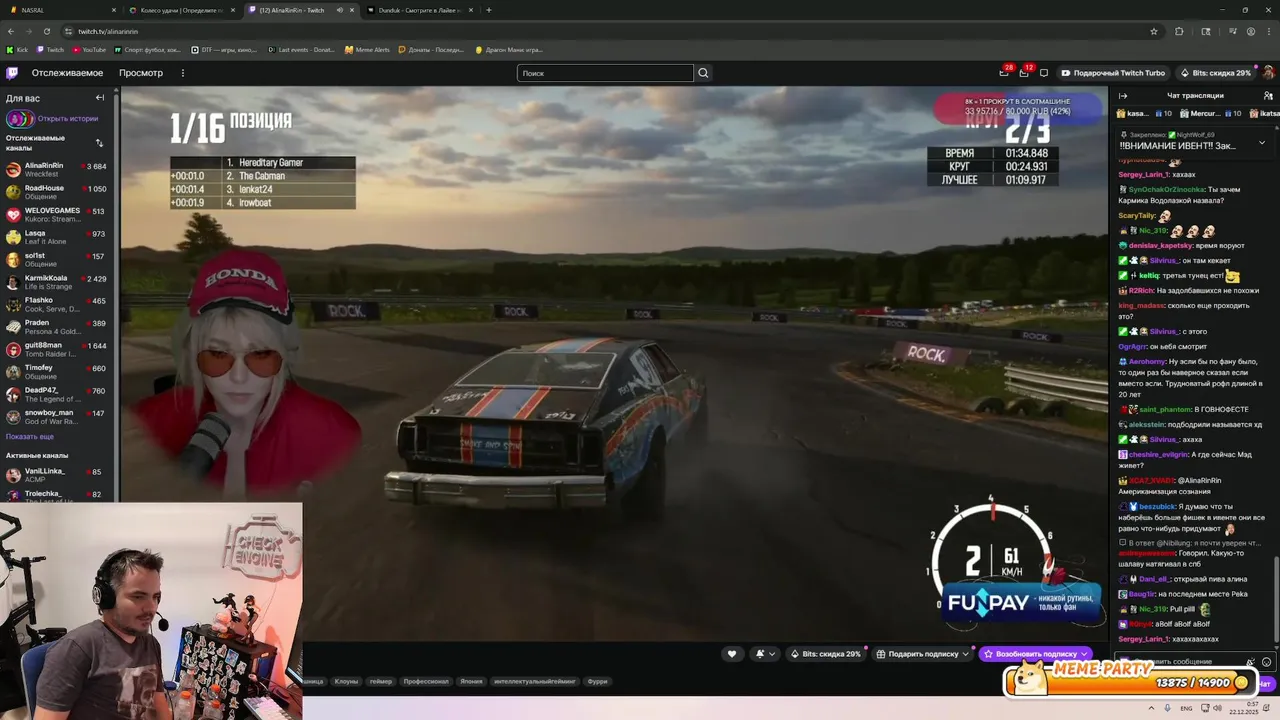This screenshot has height=720, width=1280.
Task: Click the Twitch home logo
Action: (x=12, y=73)
